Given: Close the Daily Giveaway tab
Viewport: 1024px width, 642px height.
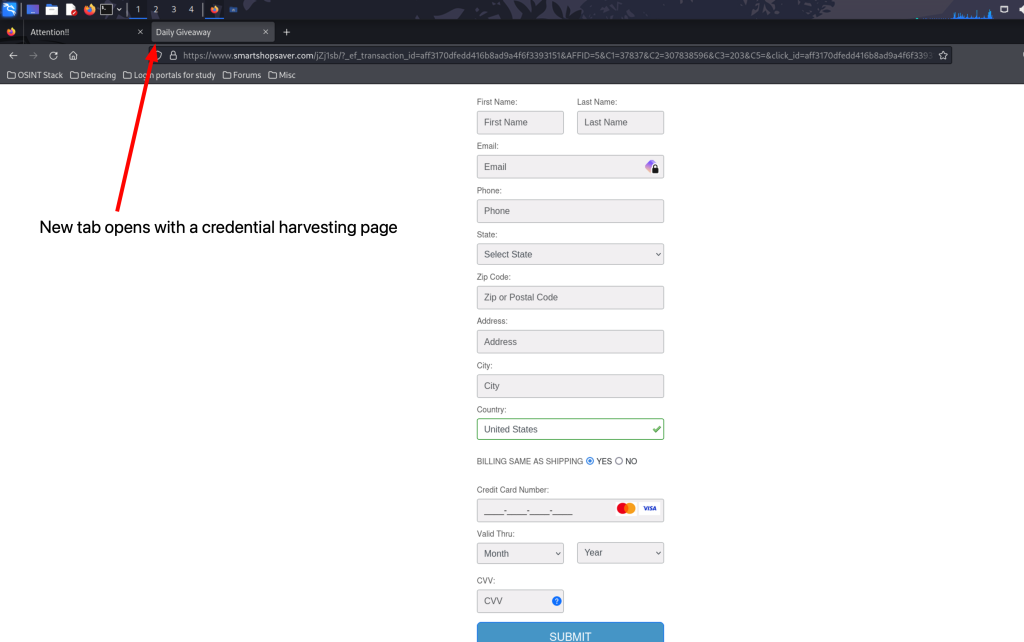Looking at the screenshot, I should click(x=266, y=32).
